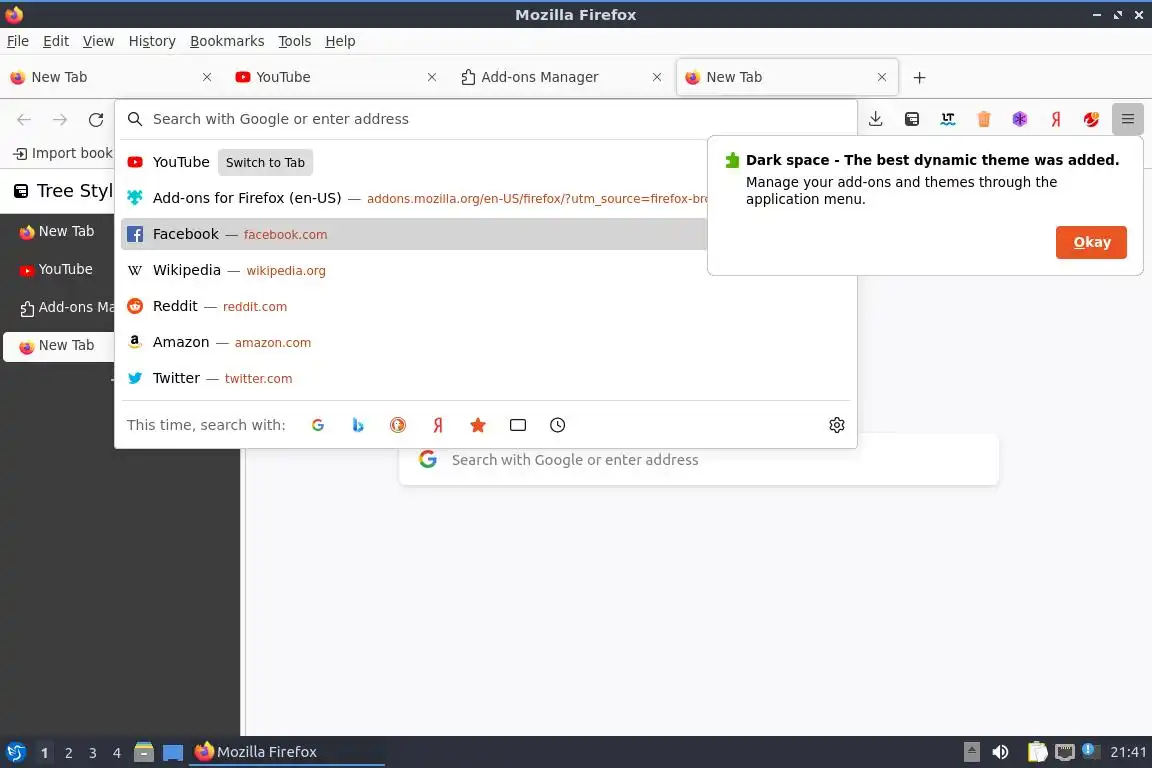Switch to the YouTube tab in tab bar

pyautogui.click(x=336, y=77)
